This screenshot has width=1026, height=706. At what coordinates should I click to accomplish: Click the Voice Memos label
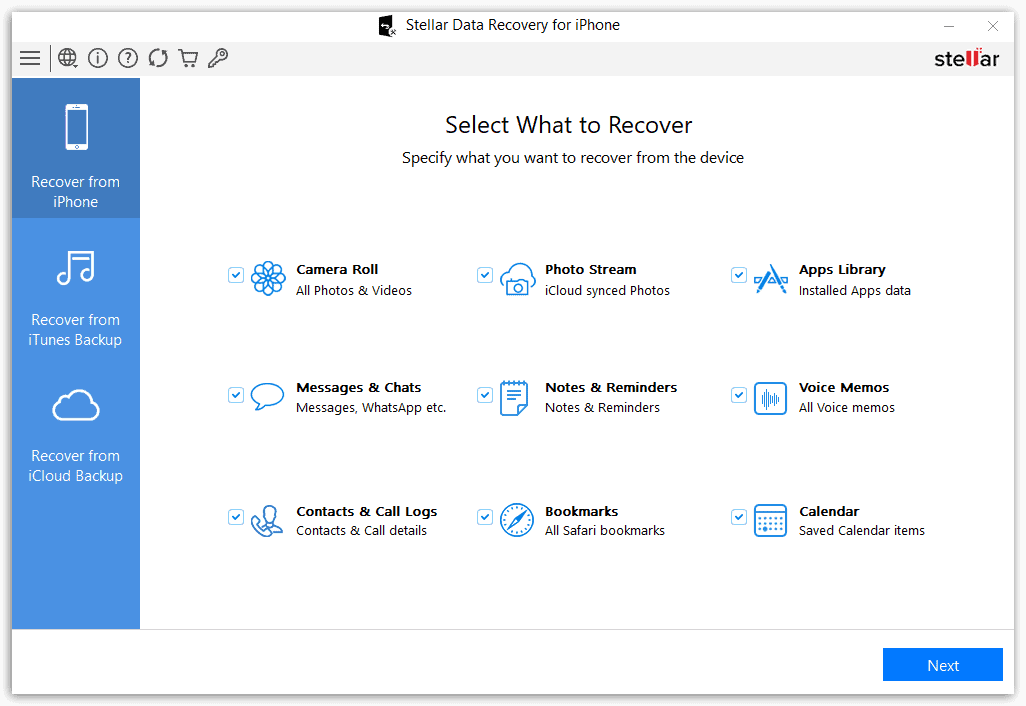pos(844,387)
